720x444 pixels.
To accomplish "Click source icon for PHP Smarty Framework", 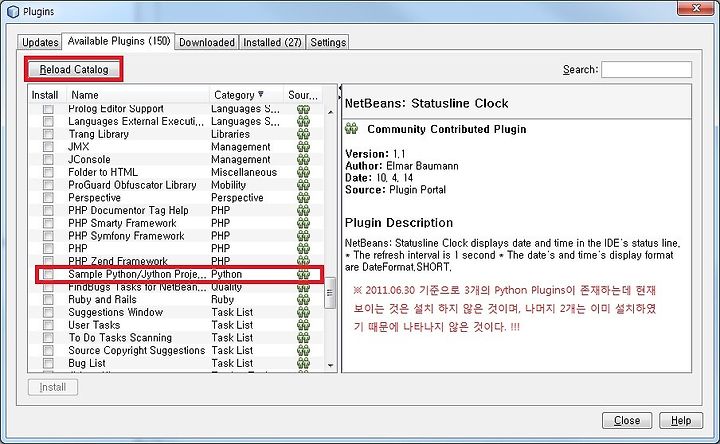I will 304,223.
